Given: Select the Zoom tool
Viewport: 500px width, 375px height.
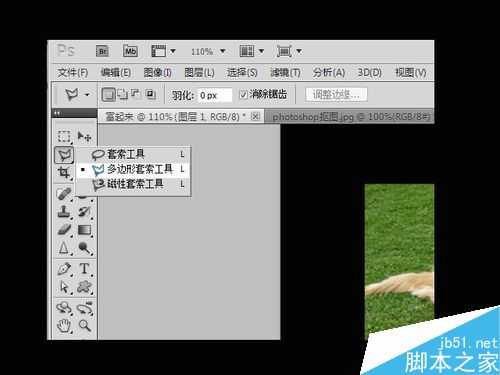Looking at the screenshot, I should point(84,326).
